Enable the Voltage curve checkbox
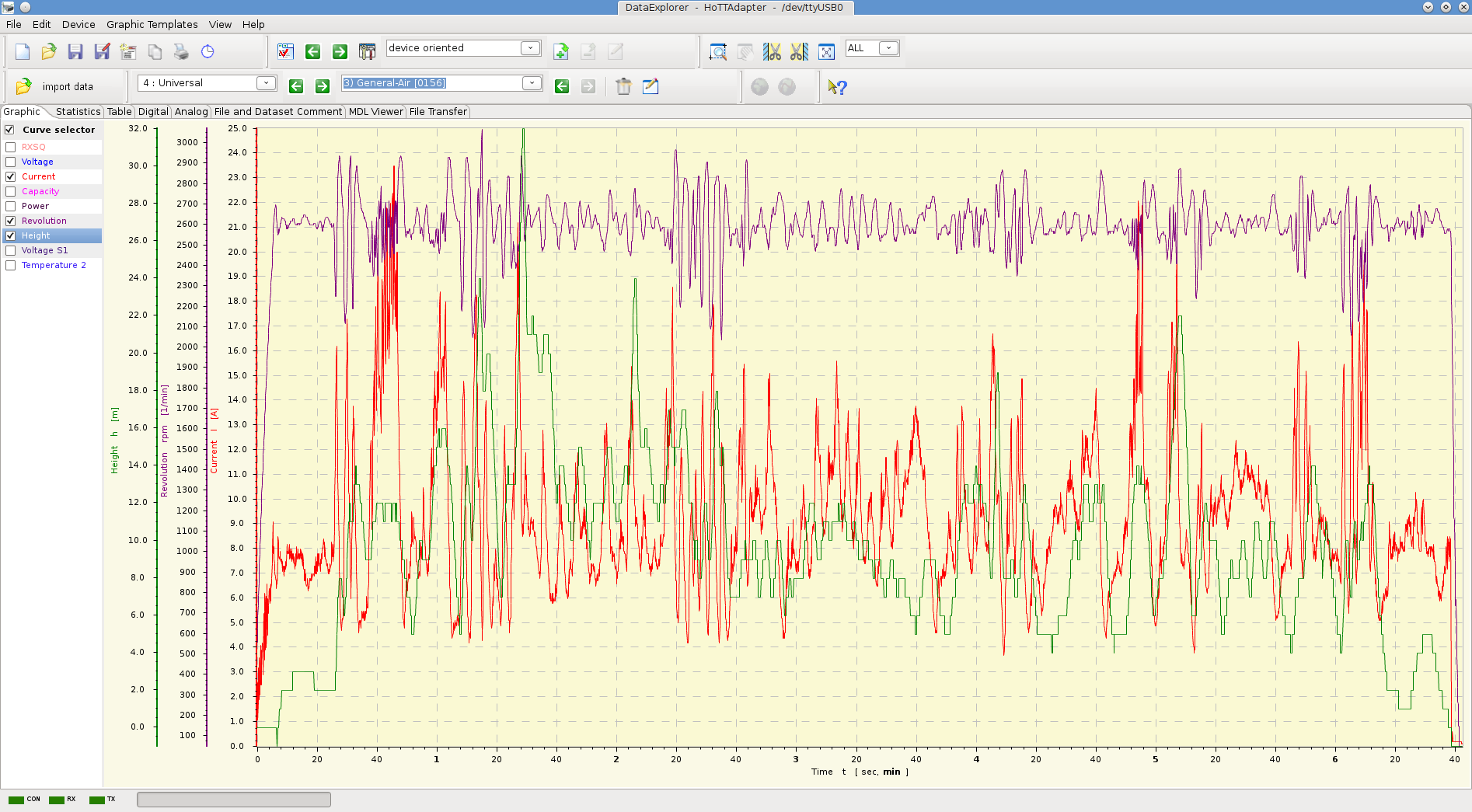 coord(11,162)
